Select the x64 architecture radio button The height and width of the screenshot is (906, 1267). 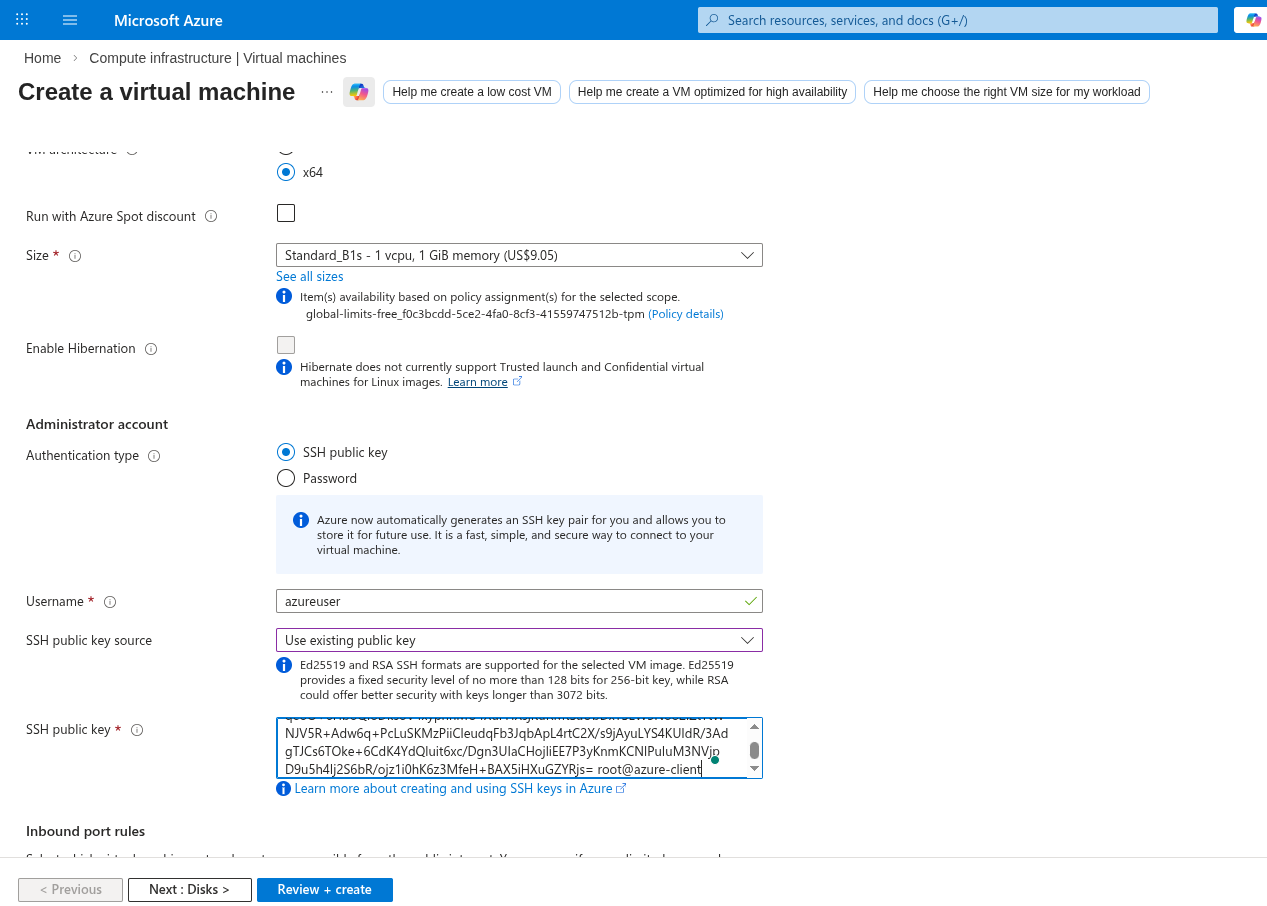tap(286, 172)
